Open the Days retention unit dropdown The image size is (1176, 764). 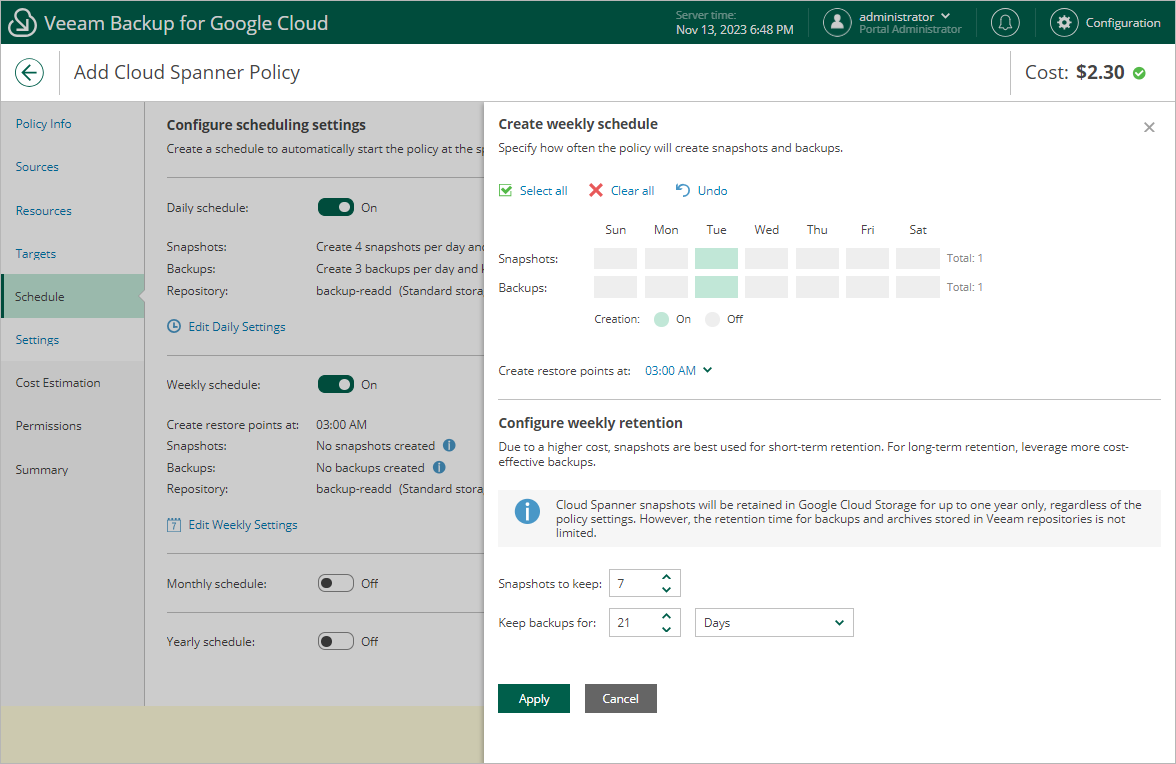(774, 623)
